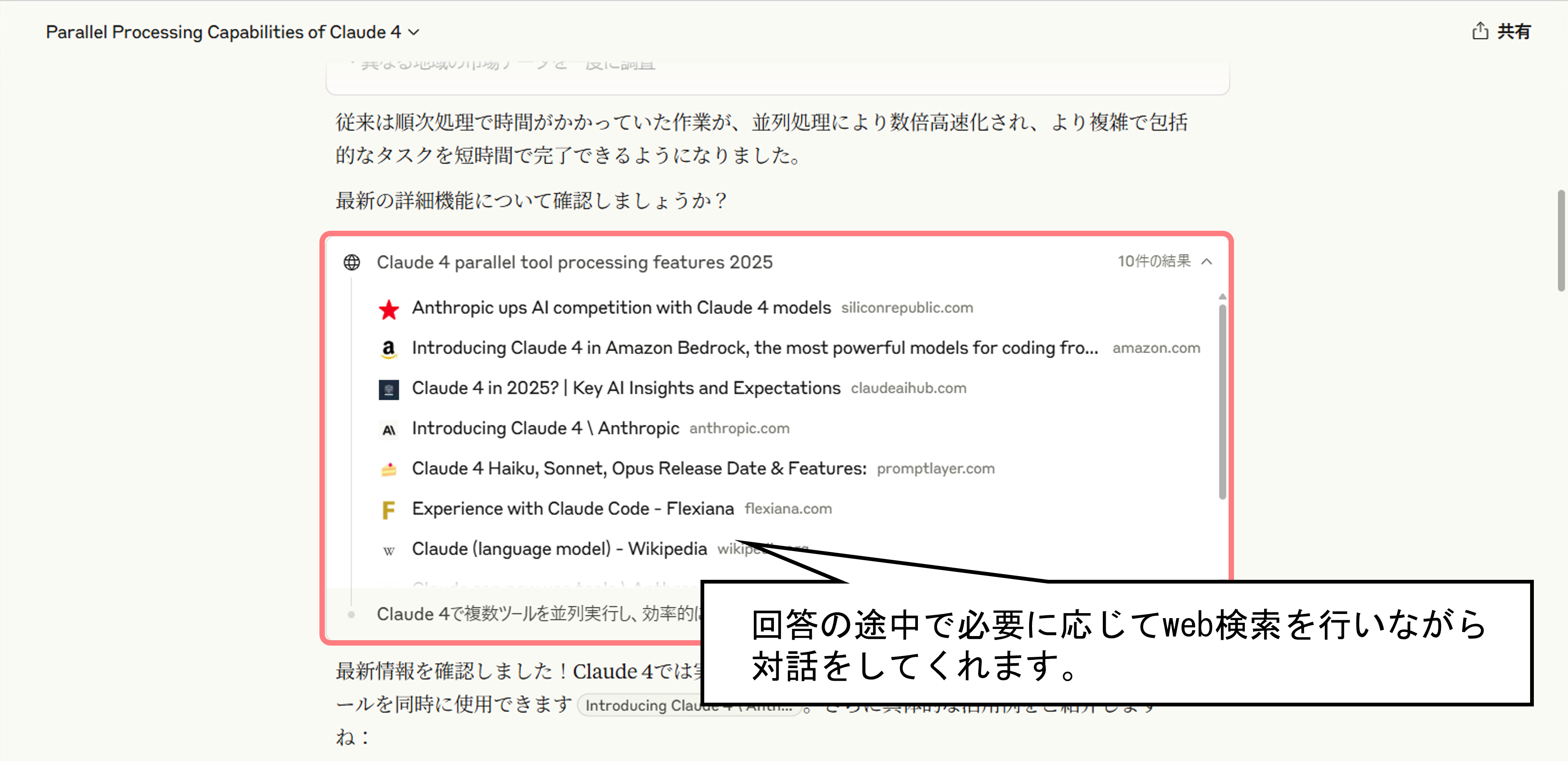Open Introducing Claude 4 in Amazon Bedrock link
1568x761 pixels.
click(755, 348)
